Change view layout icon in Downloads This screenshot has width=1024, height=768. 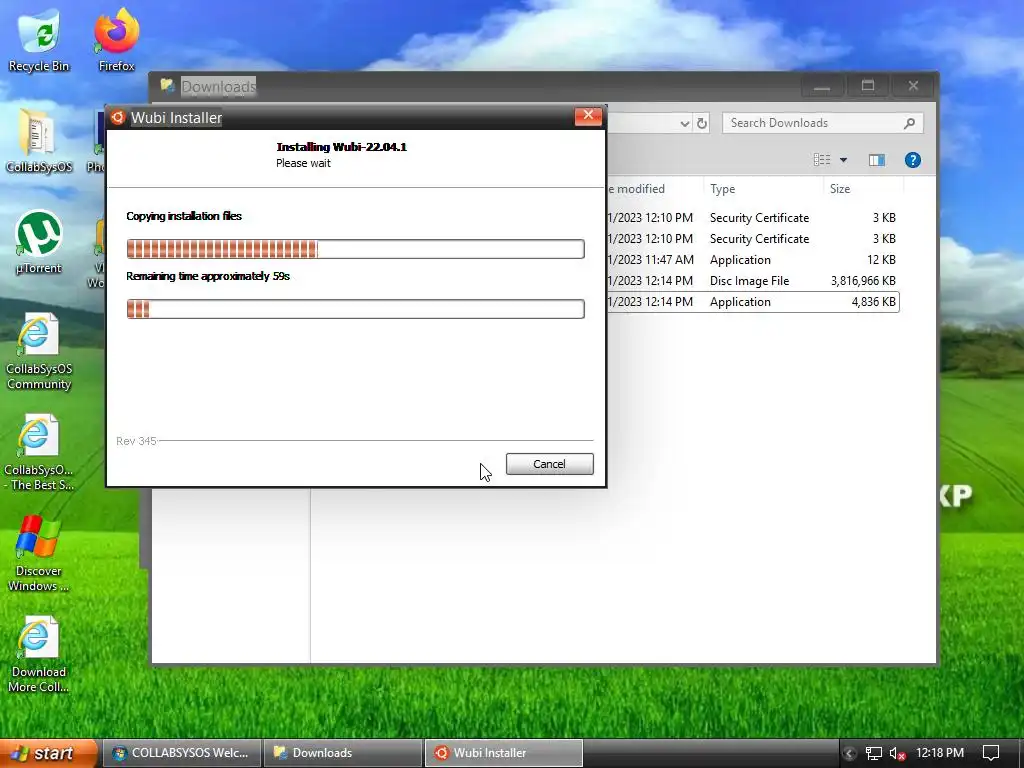point(822,160)
